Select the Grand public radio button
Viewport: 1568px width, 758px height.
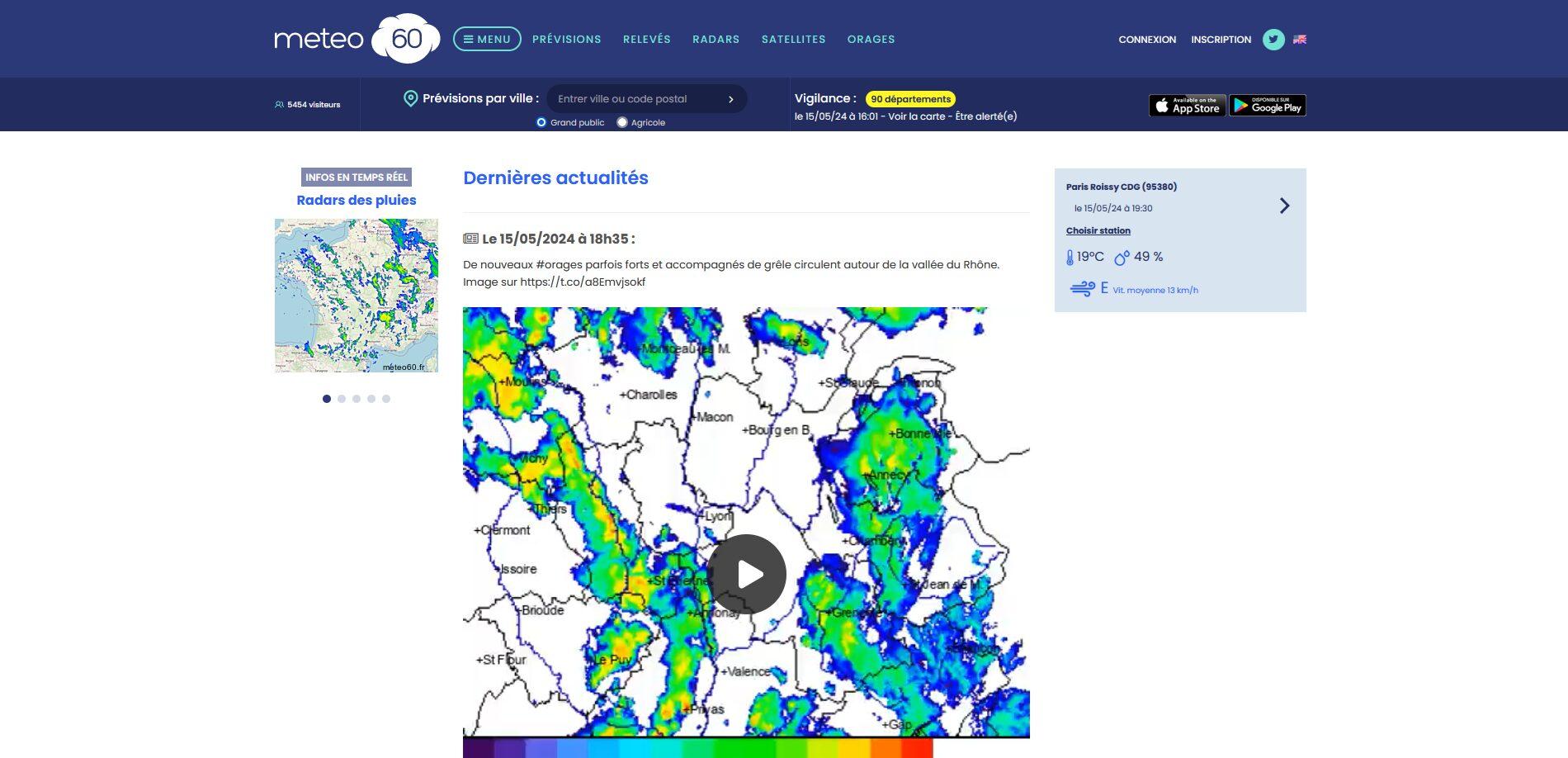click(x=541, y=121)
